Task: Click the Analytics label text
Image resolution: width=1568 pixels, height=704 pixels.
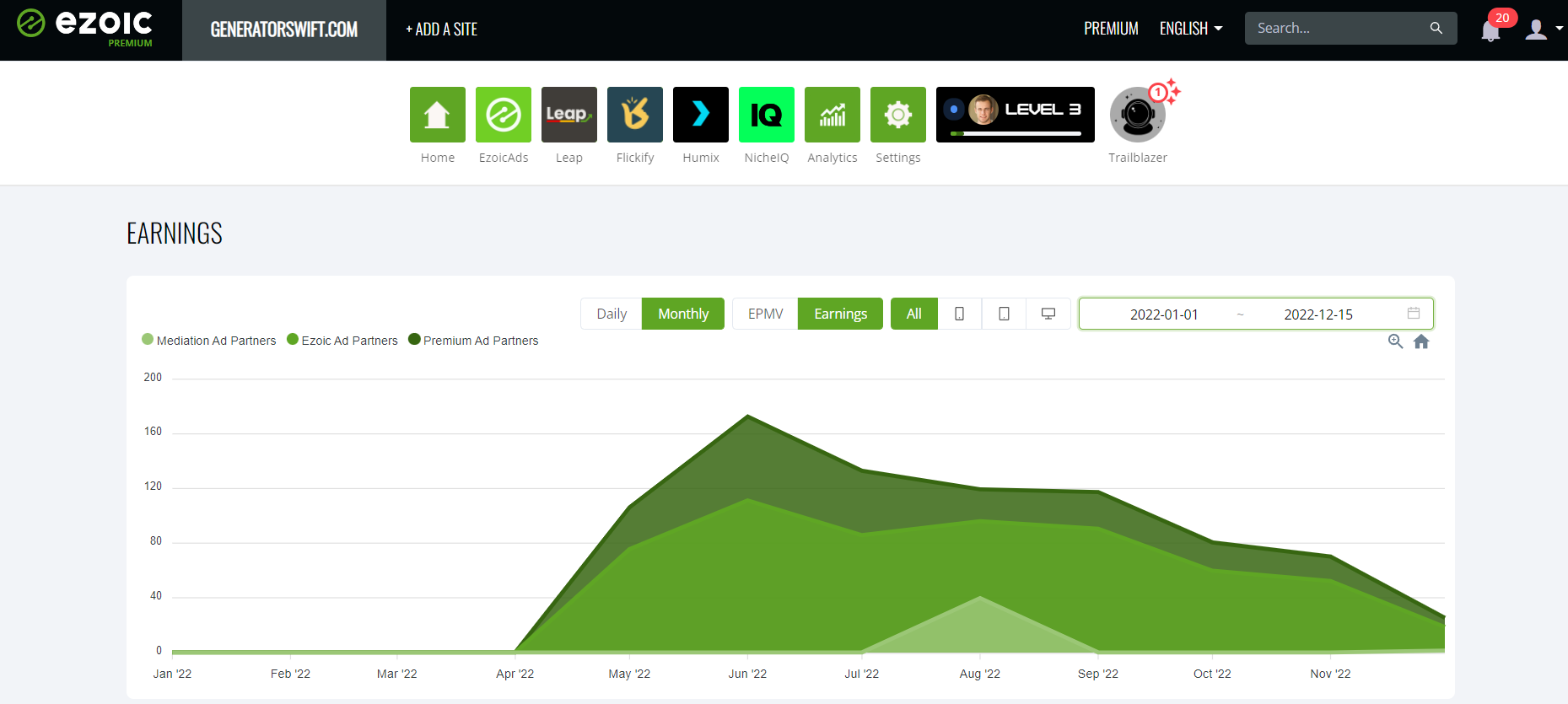Action: (832, 158)
